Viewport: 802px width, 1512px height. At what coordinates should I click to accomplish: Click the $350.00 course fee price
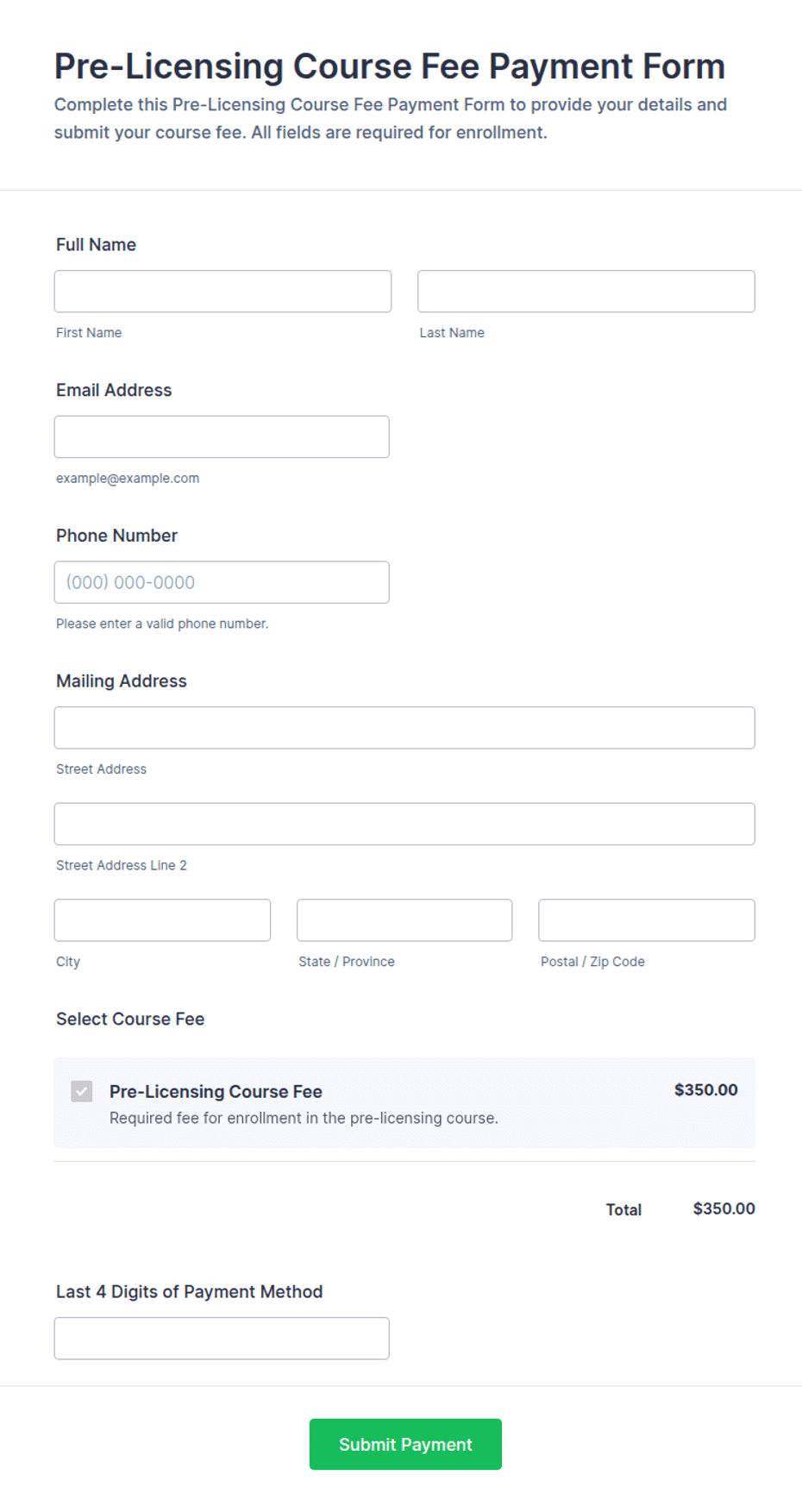706,1089
